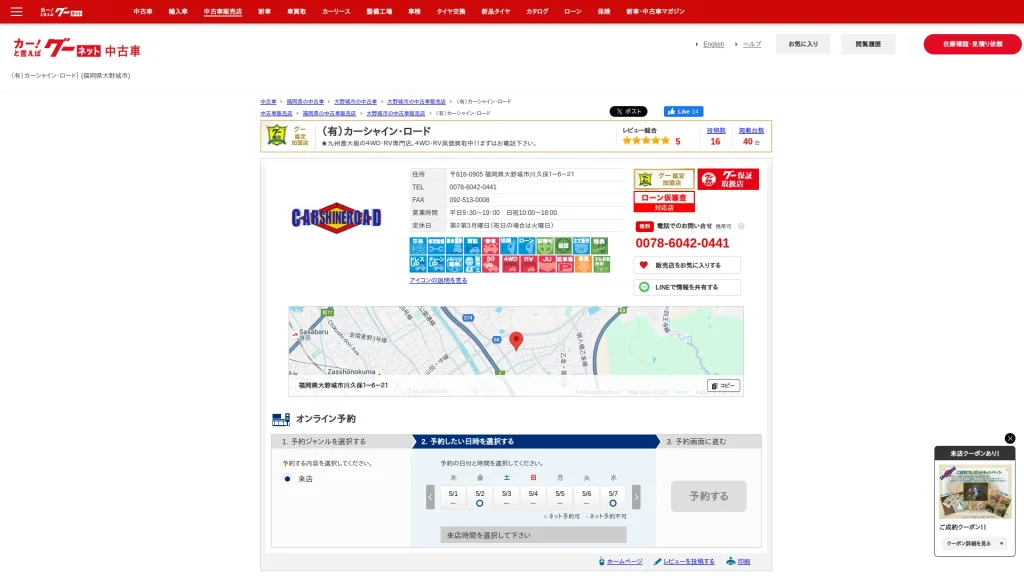
Task: Click the 買取 service icon
Action: click(472, 246)
